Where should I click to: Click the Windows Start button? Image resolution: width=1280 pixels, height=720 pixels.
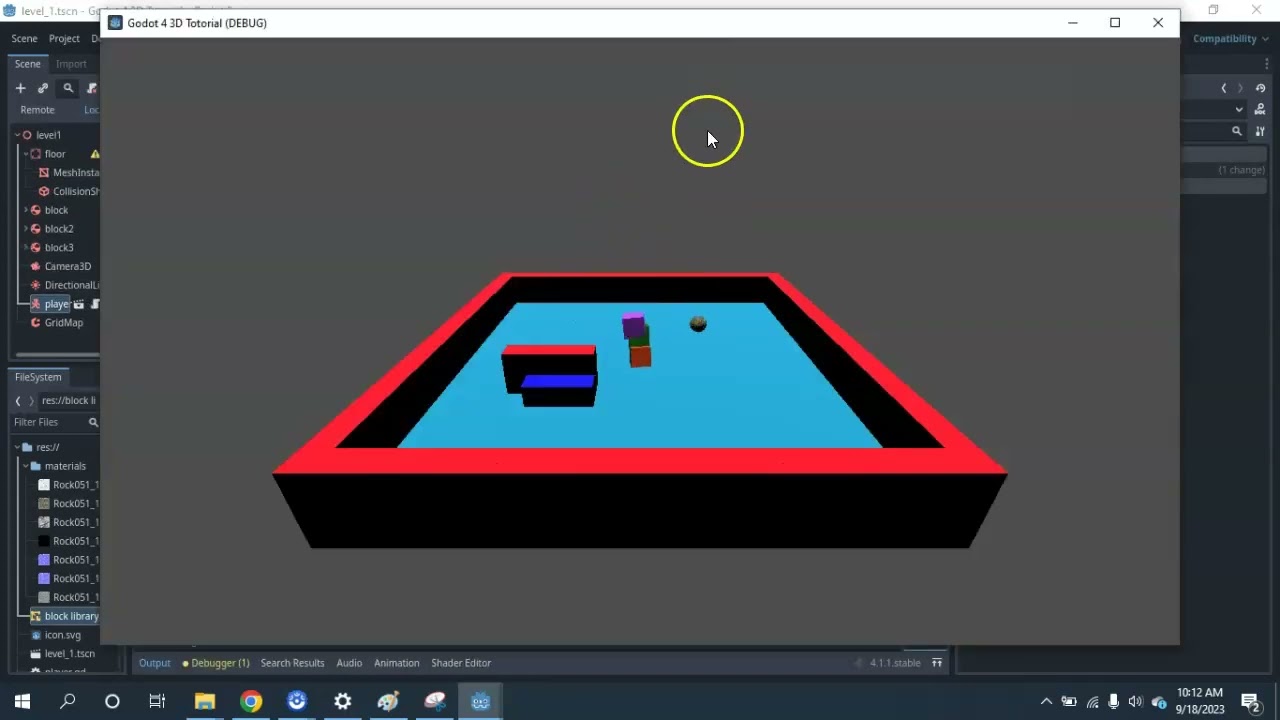pos(22,701)
